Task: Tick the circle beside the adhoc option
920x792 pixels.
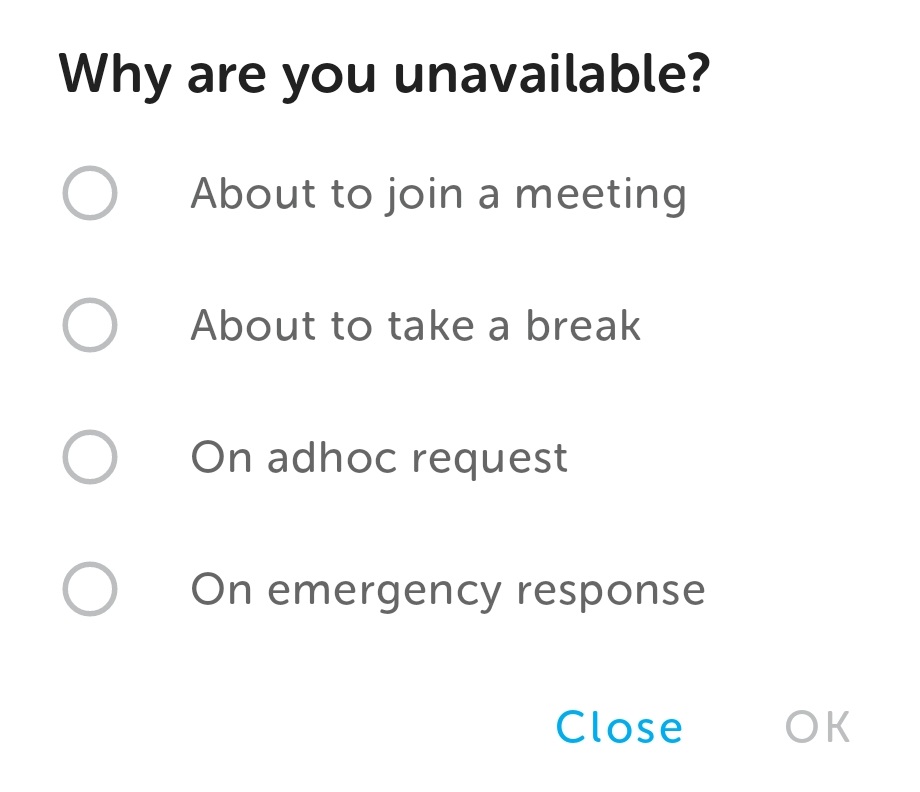Action: tap(90, 458)
